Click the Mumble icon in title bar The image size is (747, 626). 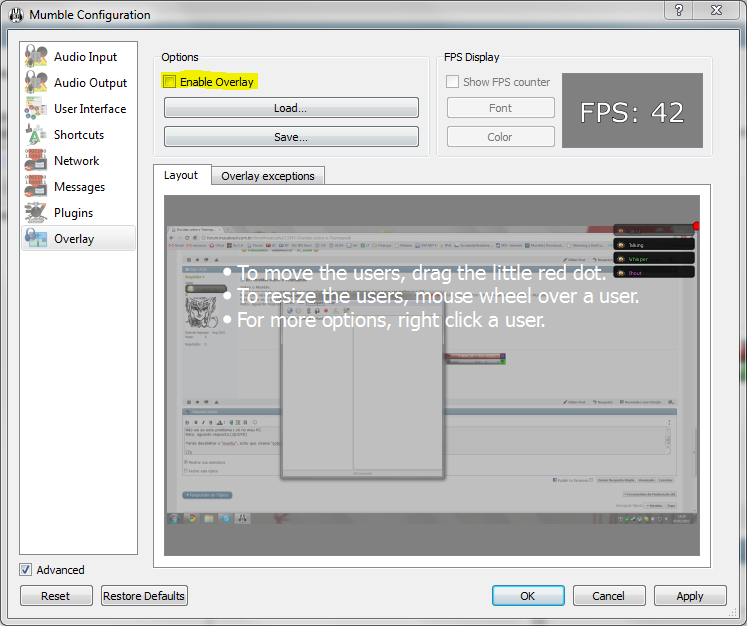pyautogui.click(x=16, y=15)
